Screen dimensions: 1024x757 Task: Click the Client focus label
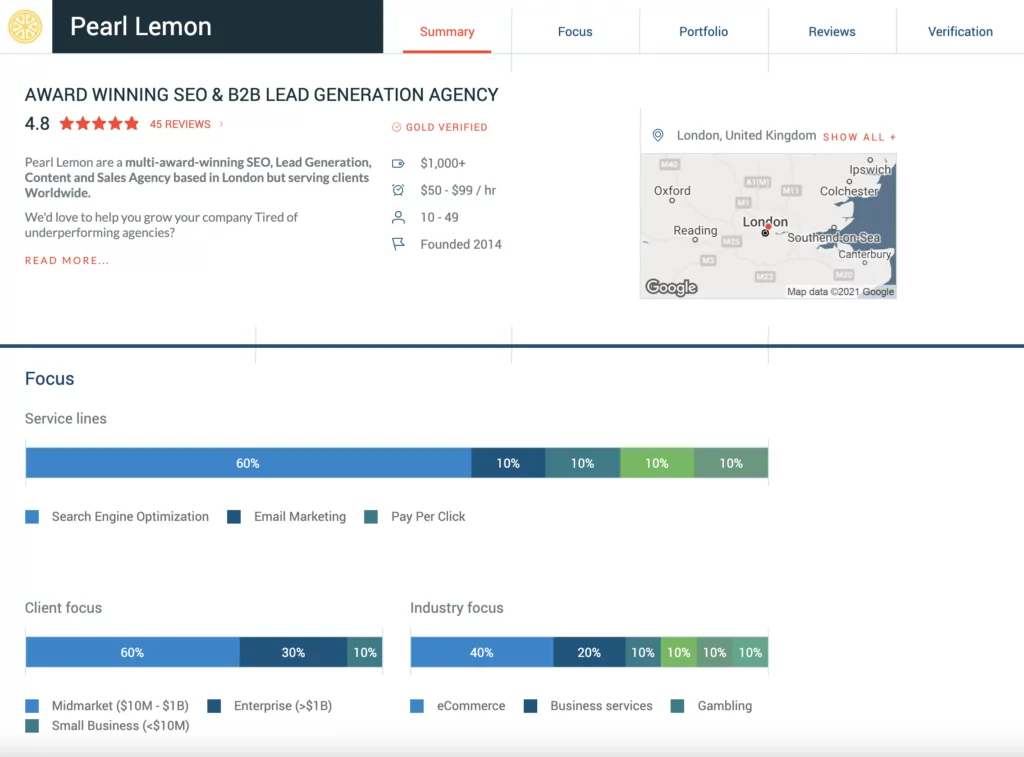(63, 608)
